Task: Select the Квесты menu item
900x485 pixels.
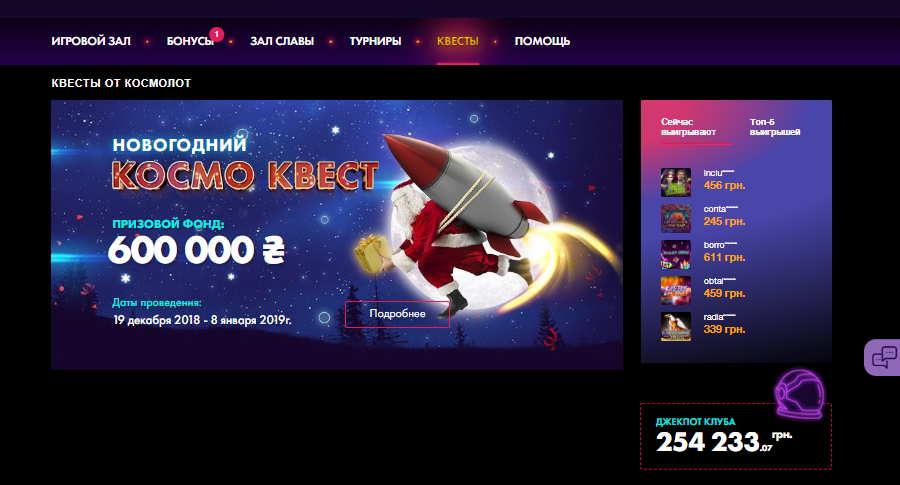Action: pyautogui.click(x=457, y=41)
